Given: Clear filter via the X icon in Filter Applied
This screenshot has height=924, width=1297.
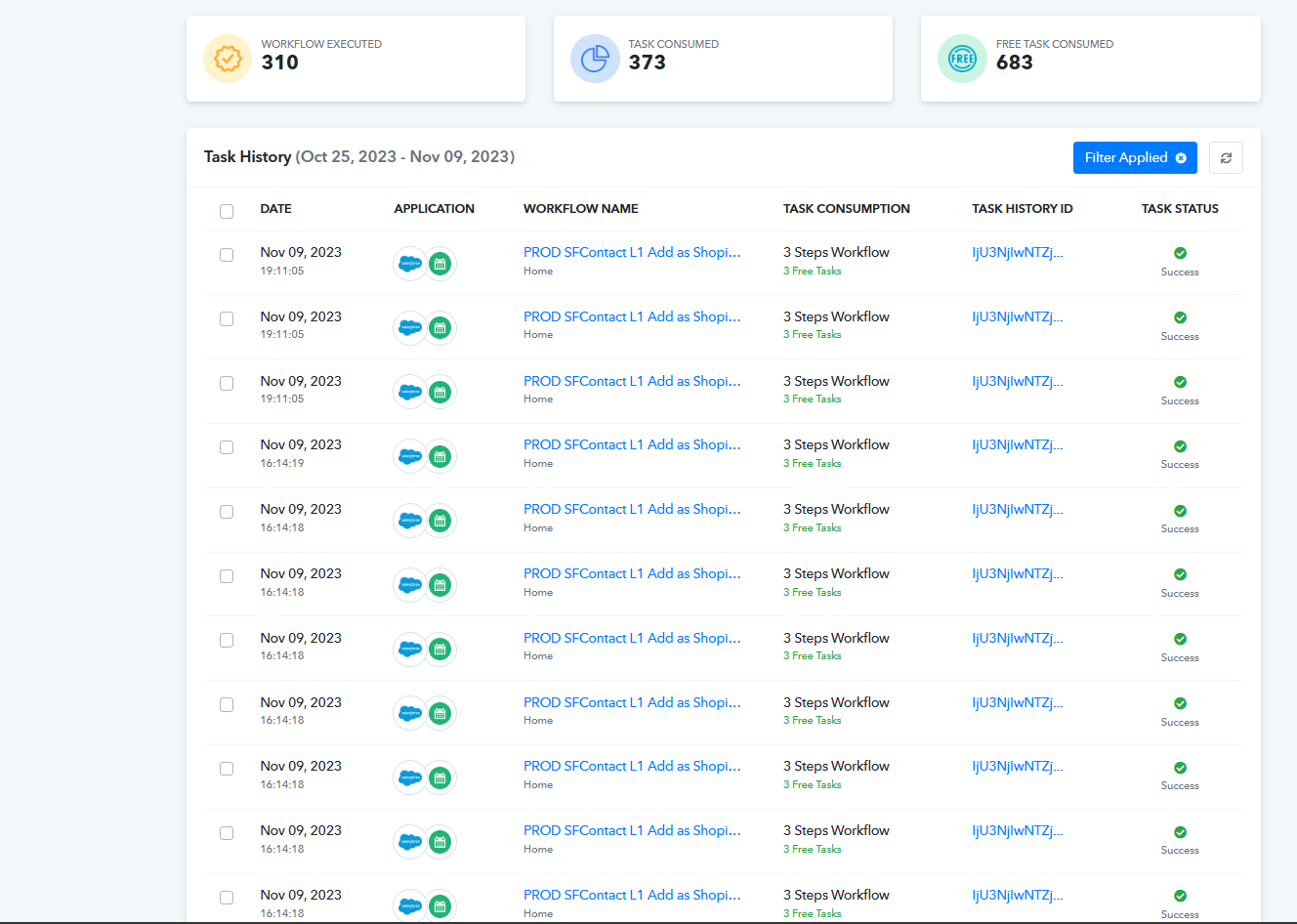Looking at the screenshot, I should click(1181, 158).
